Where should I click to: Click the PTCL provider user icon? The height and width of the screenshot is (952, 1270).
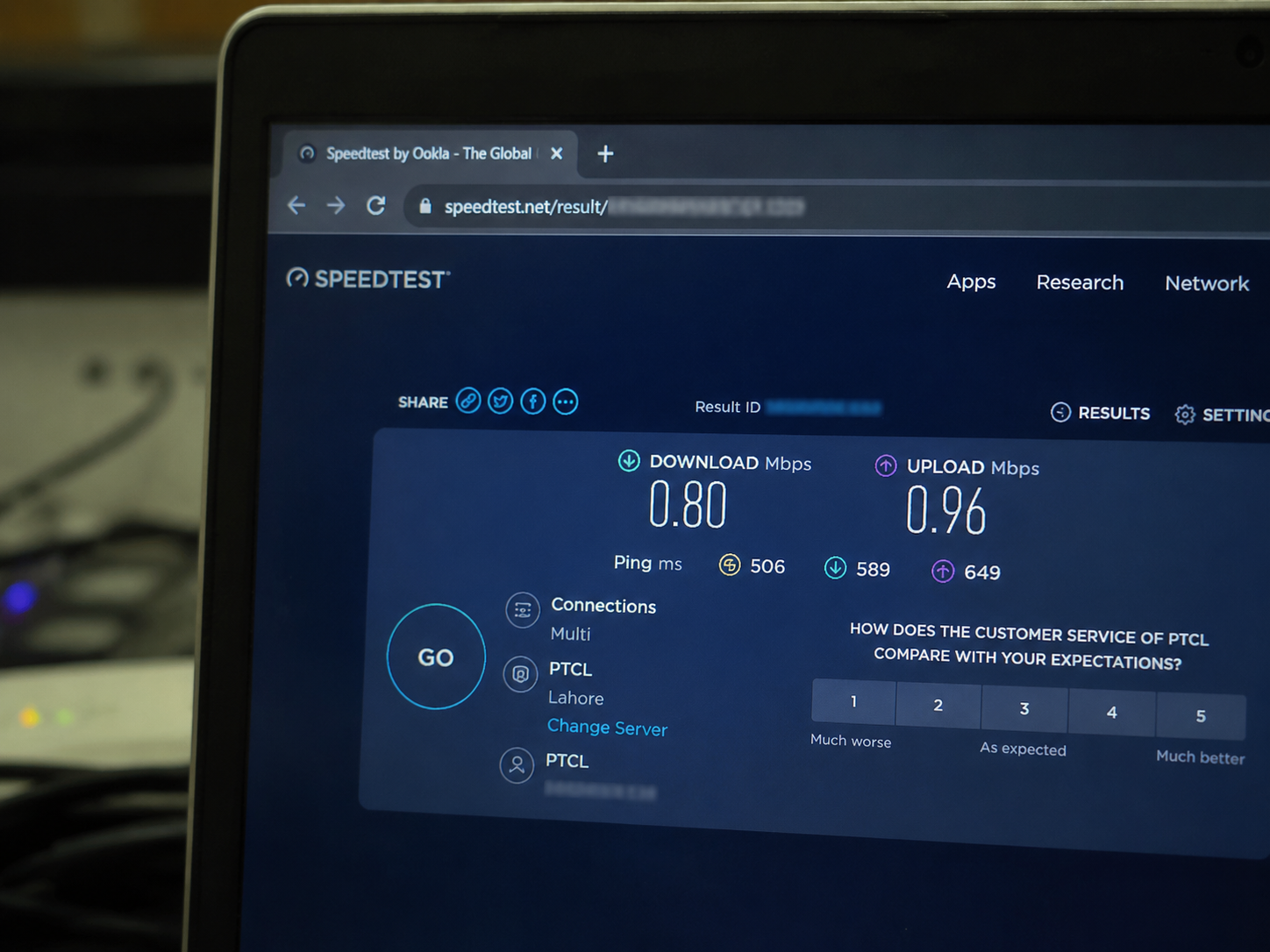pyautogui.click(x=517, y=765)
